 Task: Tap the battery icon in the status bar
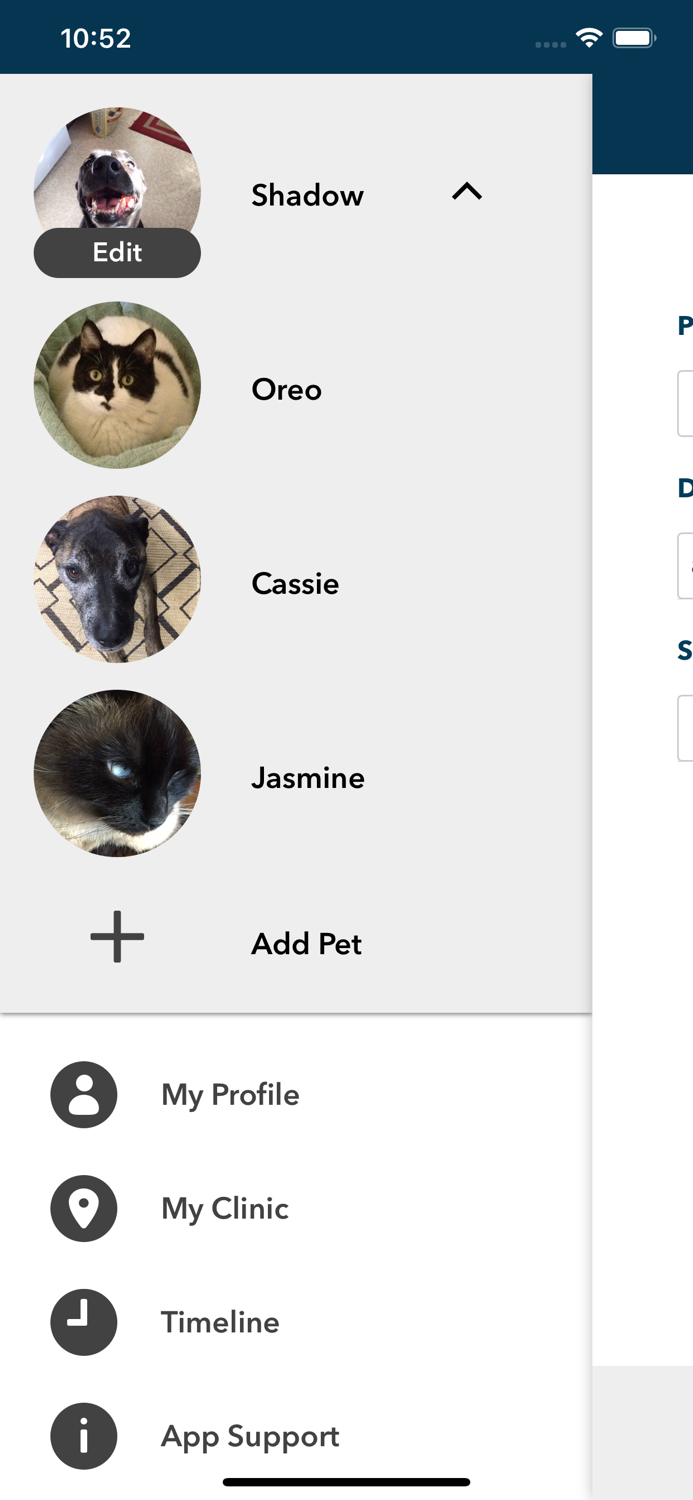coord(634,36)
